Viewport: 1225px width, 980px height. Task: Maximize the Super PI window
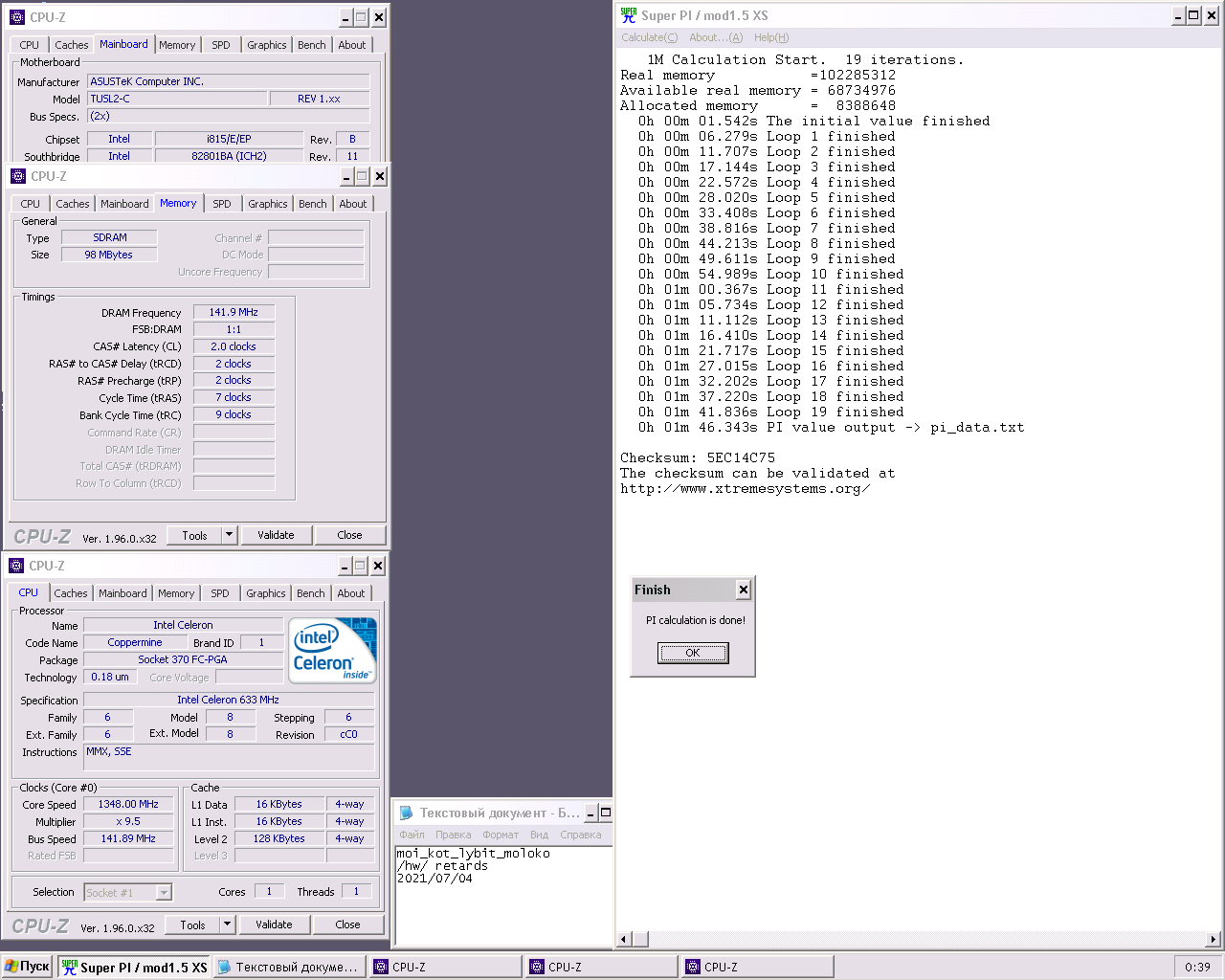point(1193,15)
